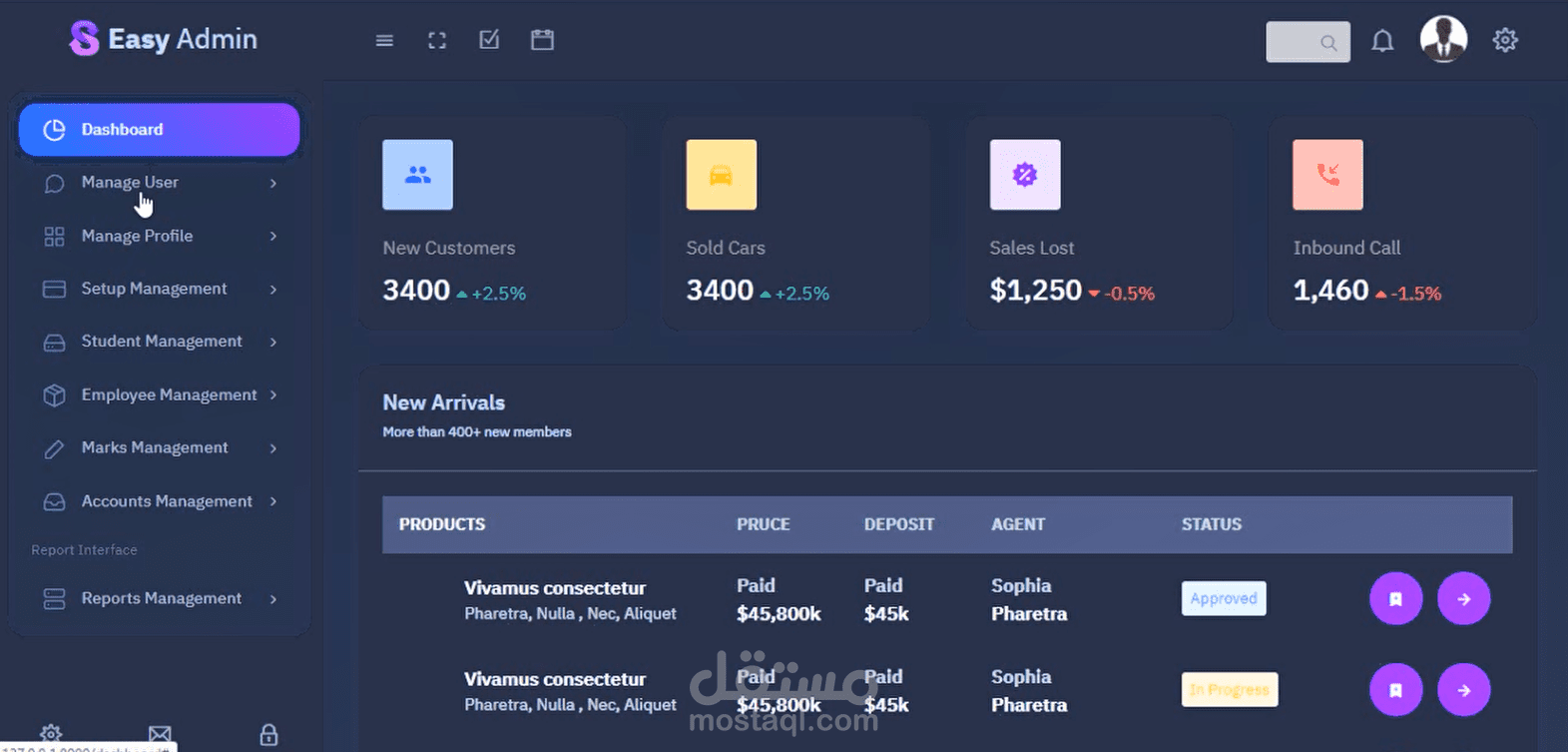The image size is (1568, 752).
Task: Open Manage Profile menu item
Action: (159, 236)
